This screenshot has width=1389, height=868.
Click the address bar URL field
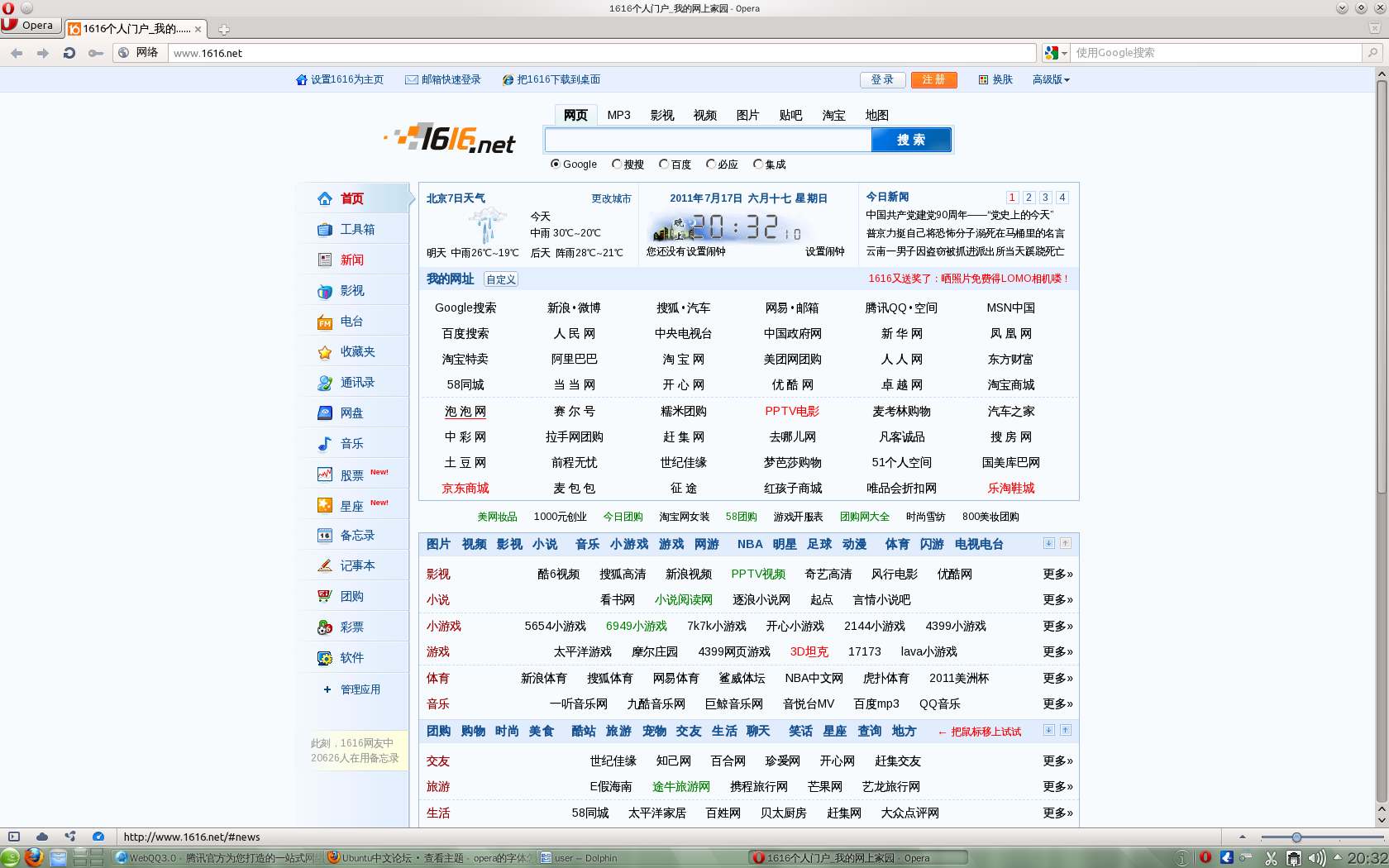[602, 53]
